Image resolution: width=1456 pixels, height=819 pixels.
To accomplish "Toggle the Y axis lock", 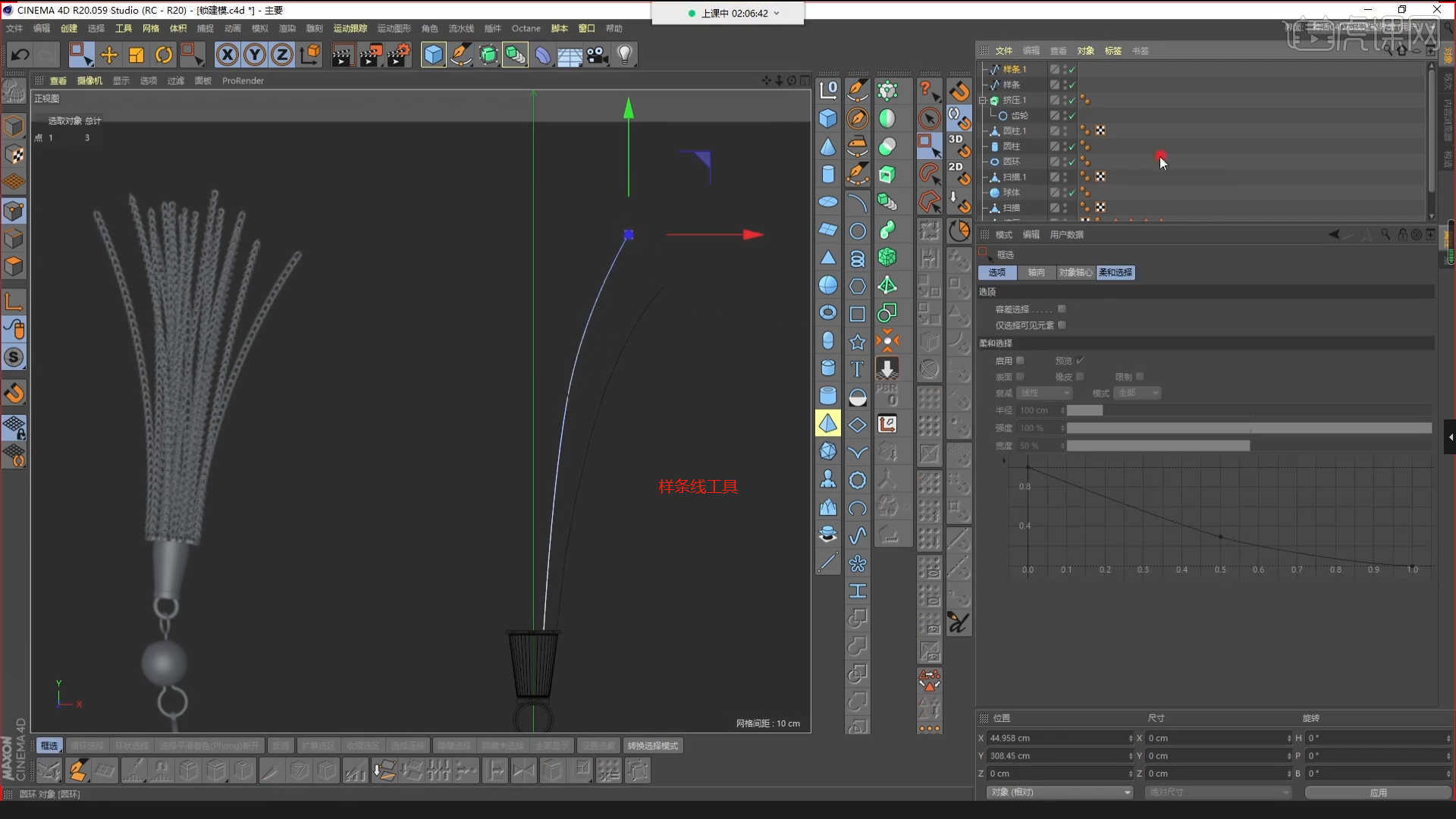I will pos(255,55).
